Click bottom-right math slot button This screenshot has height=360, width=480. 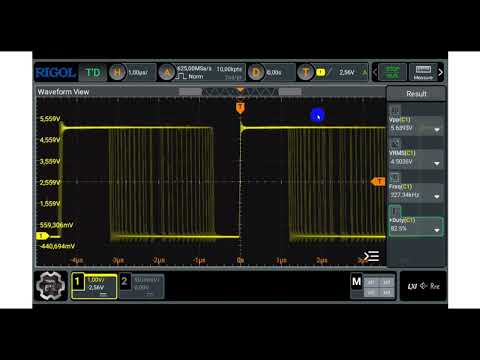tap(387, 292)
